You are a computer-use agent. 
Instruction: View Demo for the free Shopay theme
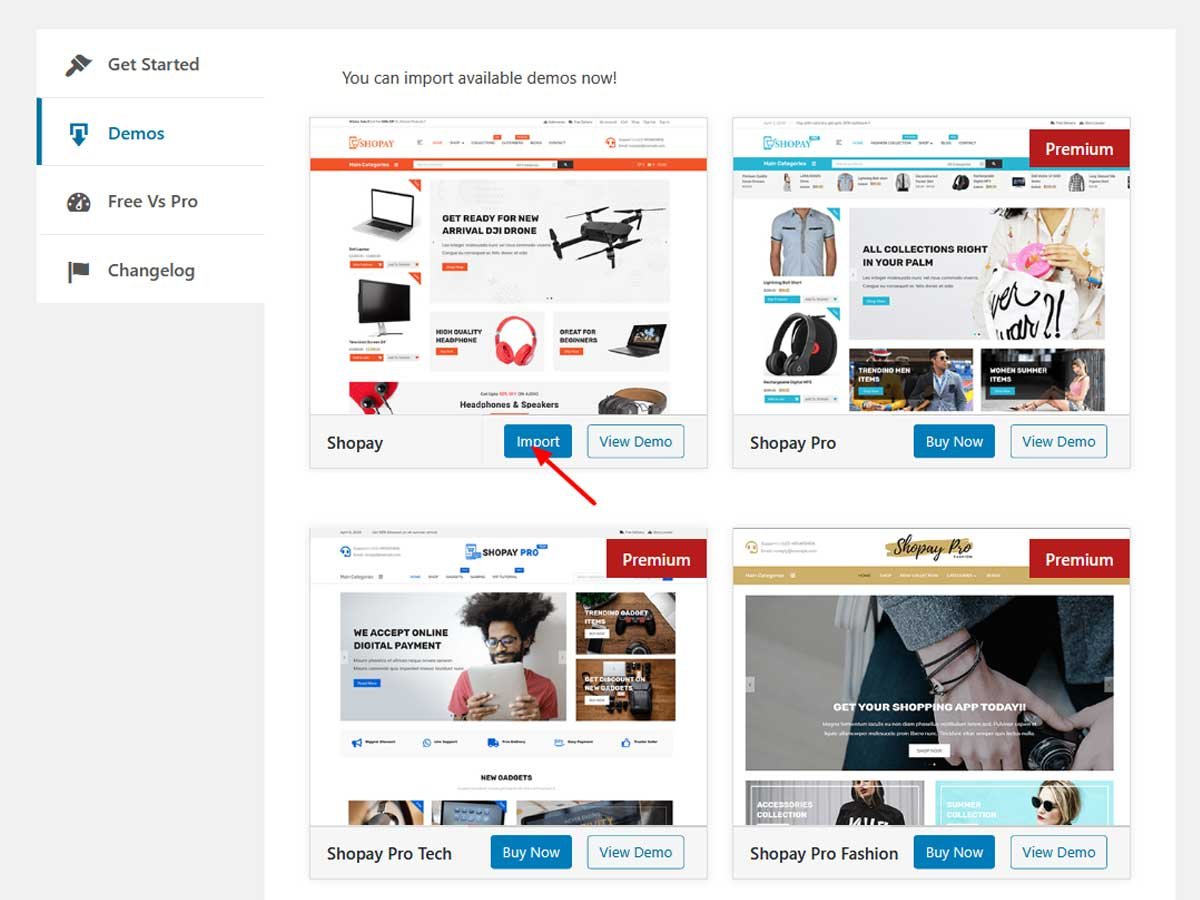tap(635, 442)
